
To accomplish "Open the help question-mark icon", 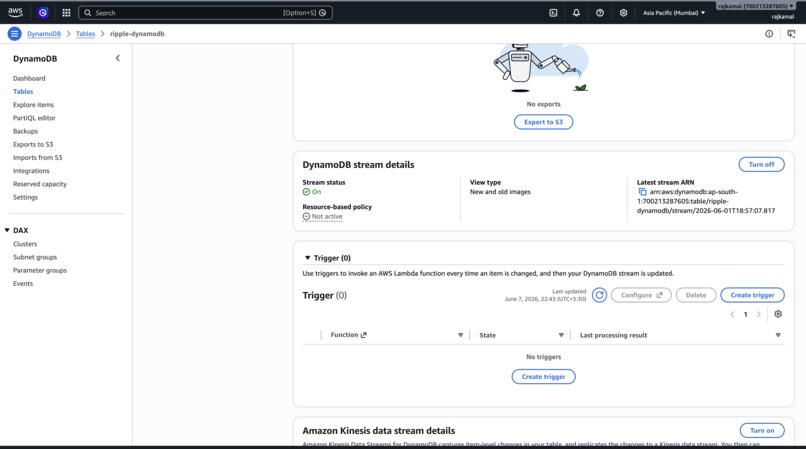I will [x=600, y=13].
